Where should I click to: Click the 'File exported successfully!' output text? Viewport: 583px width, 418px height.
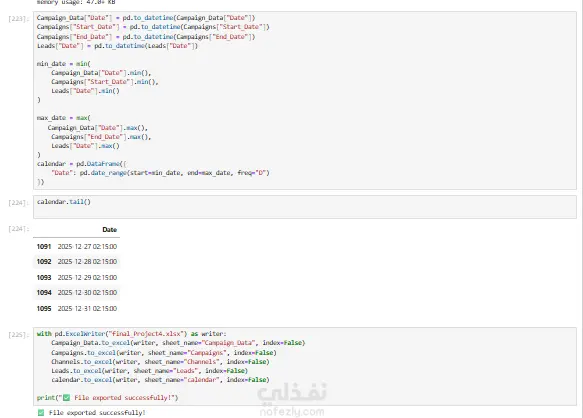(97, 413)
